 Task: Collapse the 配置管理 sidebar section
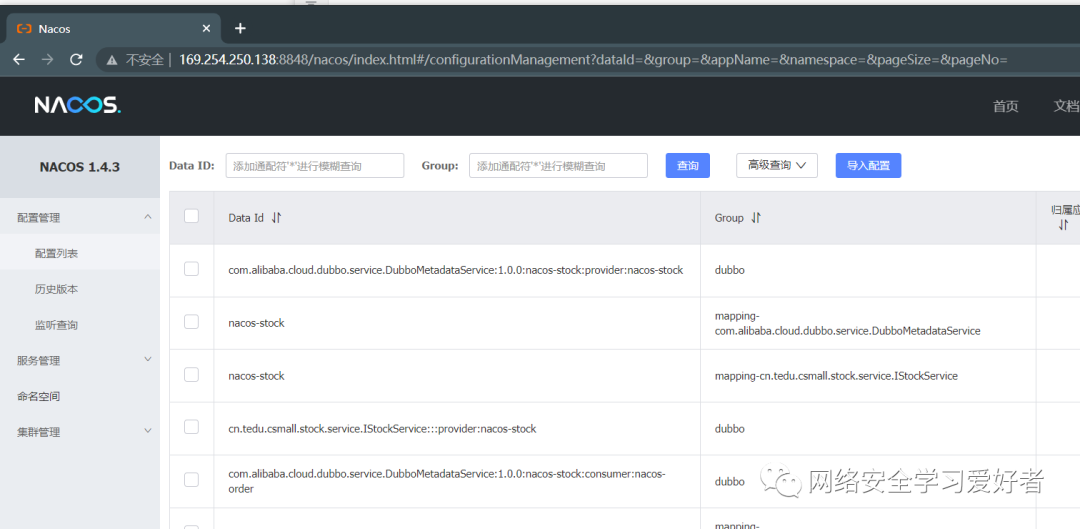tap(147, 217)
